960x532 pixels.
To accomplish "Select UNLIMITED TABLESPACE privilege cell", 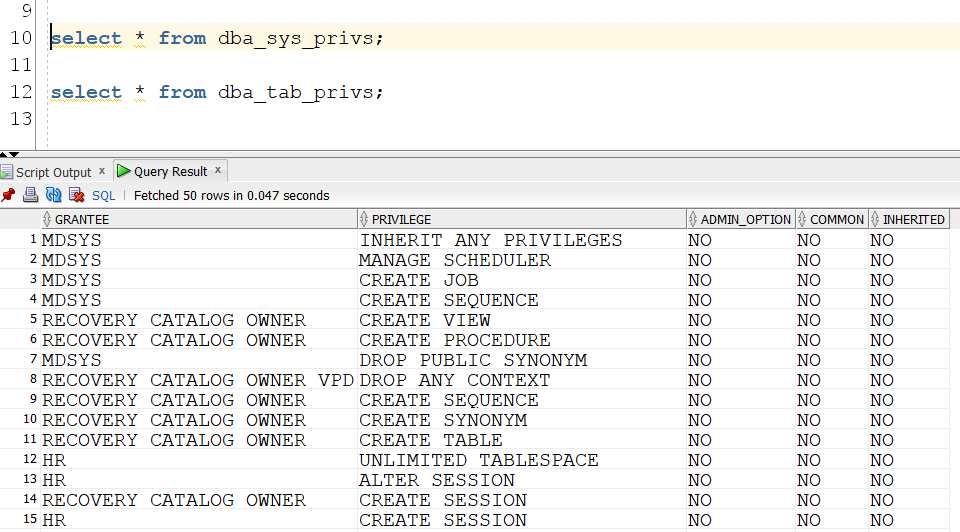I will 478,460.
